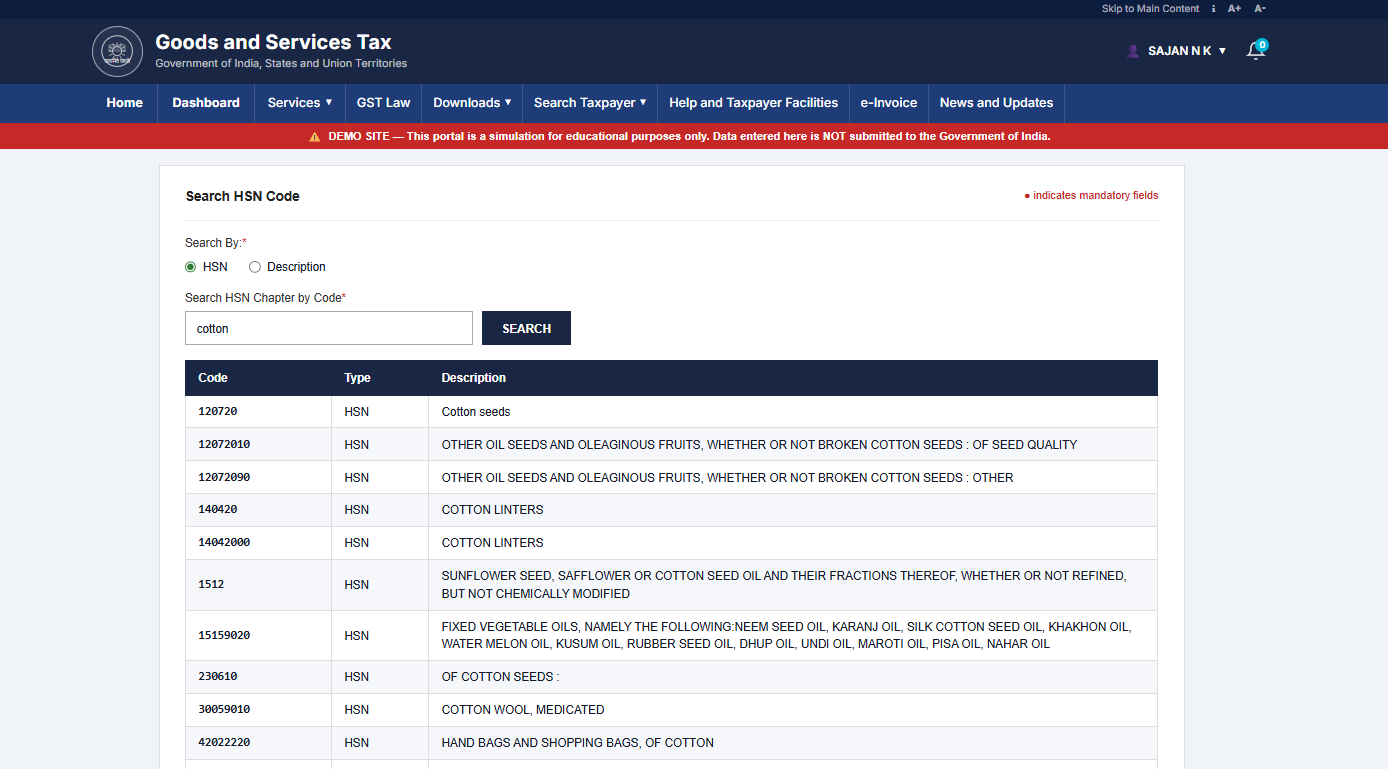This screenshot has height=769, width=1388.
Task: Click the HSN type cell for code 42022220
Action: [x=380, y=743]
